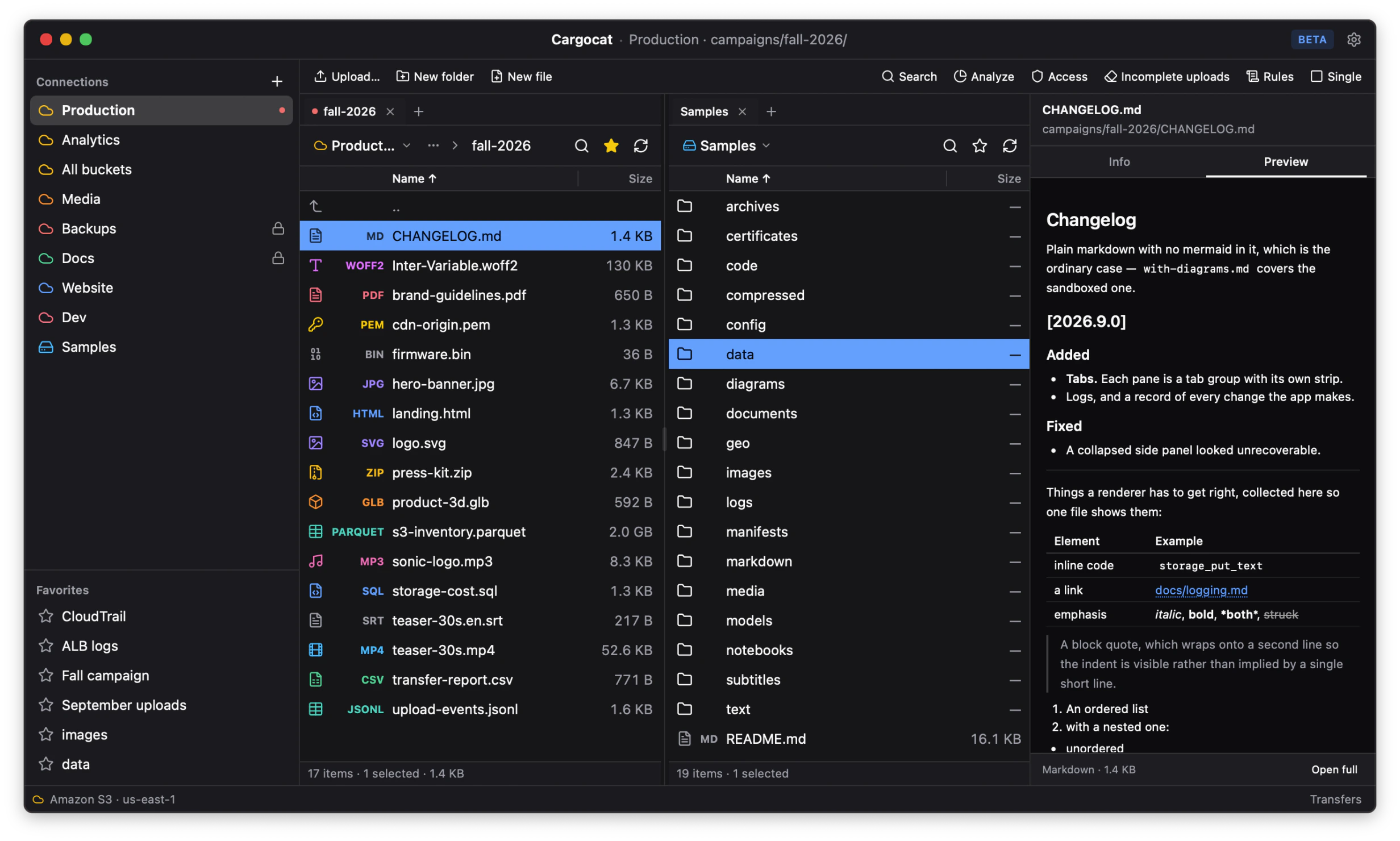Add a new connection with plus icon
Image resolution: width=1400 pixels, height=841 pixels.
pos(277,82)
